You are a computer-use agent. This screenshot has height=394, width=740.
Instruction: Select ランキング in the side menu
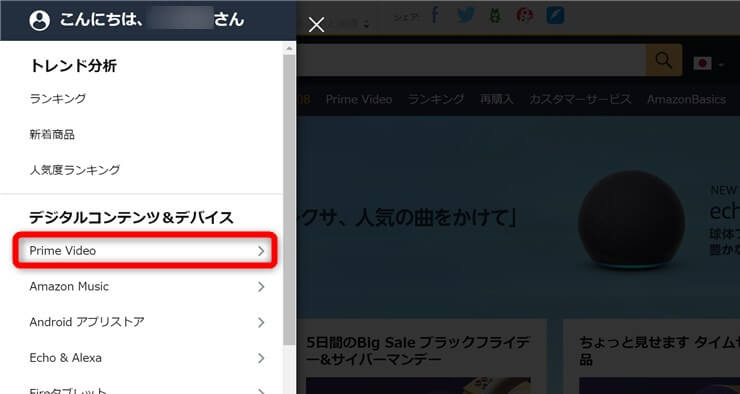[x=58, y=99]
